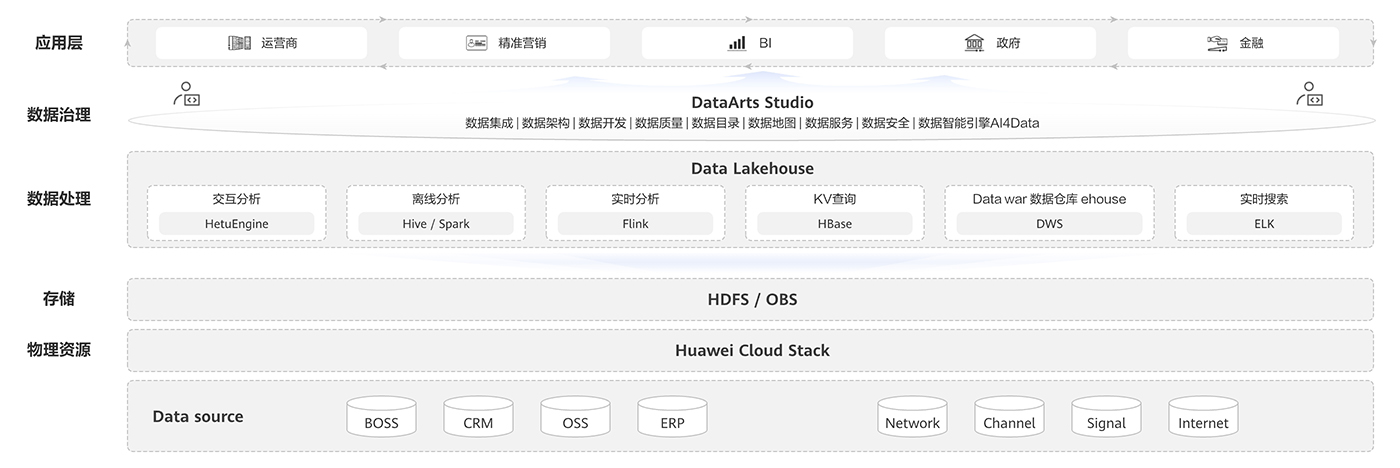The height and width of the screenshot is (468, 1400).
Task: Click 数据服务 in the DataArts feature list
Action: [x=829, y=123]
